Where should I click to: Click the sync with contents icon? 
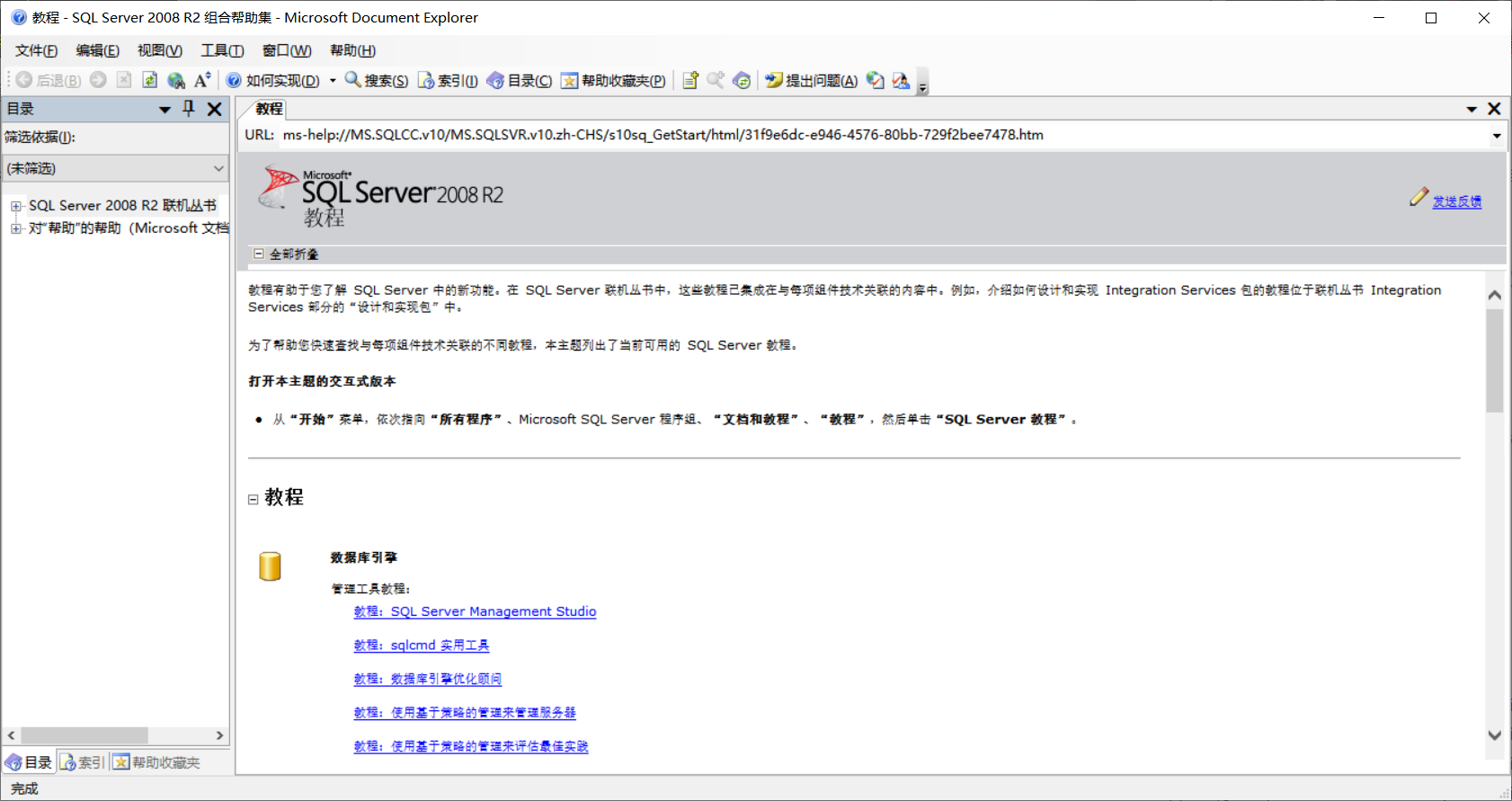point(742,80)
